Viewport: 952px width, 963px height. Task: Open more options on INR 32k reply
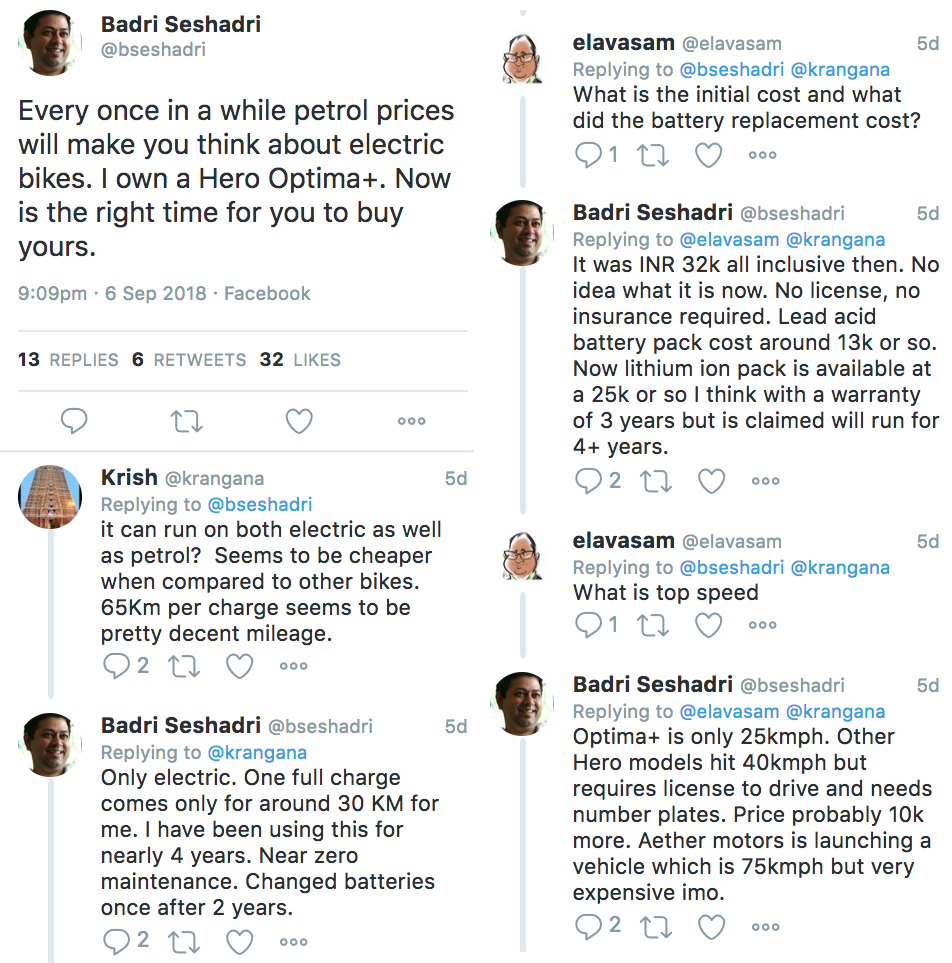click(765, 481)
